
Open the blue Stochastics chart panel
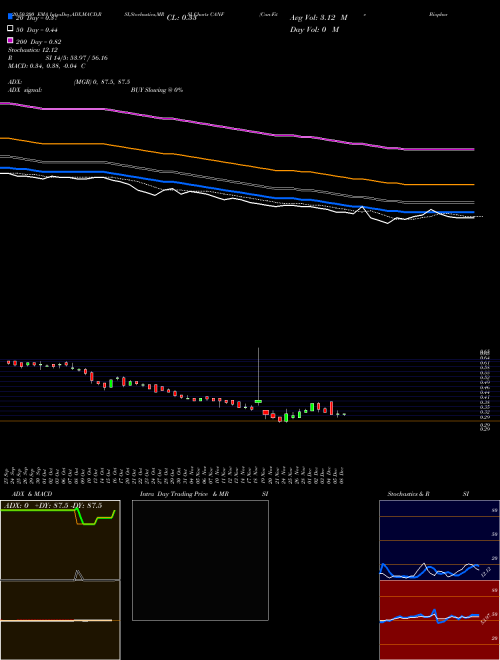pyautogui.click(x=439, y=540)
